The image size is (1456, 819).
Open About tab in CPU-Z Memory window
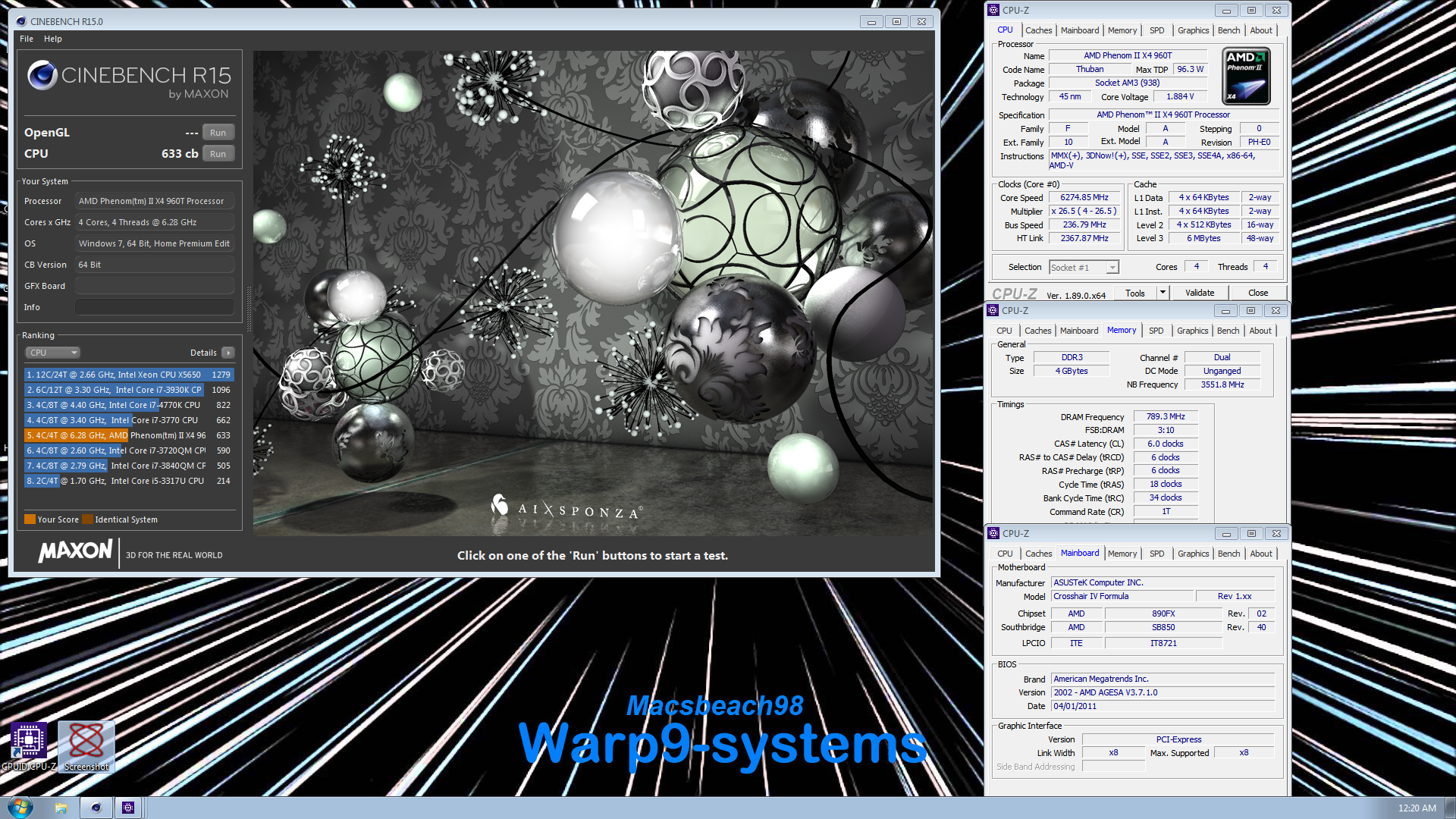(x=1260, y=331)
